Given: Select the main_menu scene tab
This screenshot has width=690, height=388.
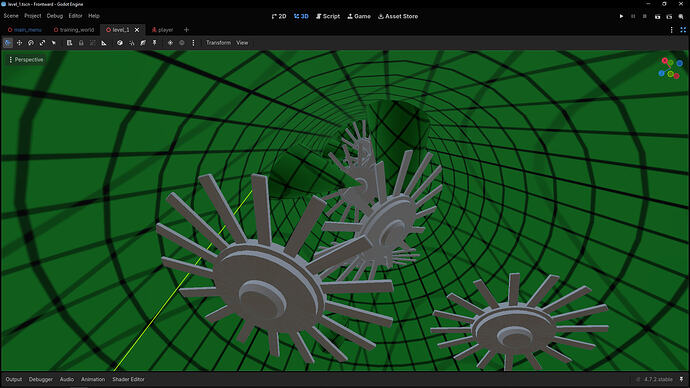Looking at the screenshot, I should click(25, 30).
